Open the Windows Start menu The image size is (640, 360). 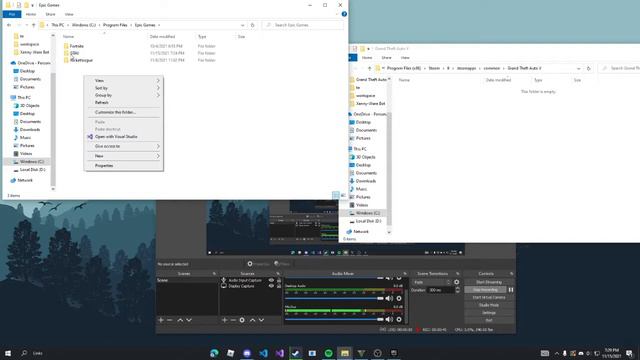8,353
